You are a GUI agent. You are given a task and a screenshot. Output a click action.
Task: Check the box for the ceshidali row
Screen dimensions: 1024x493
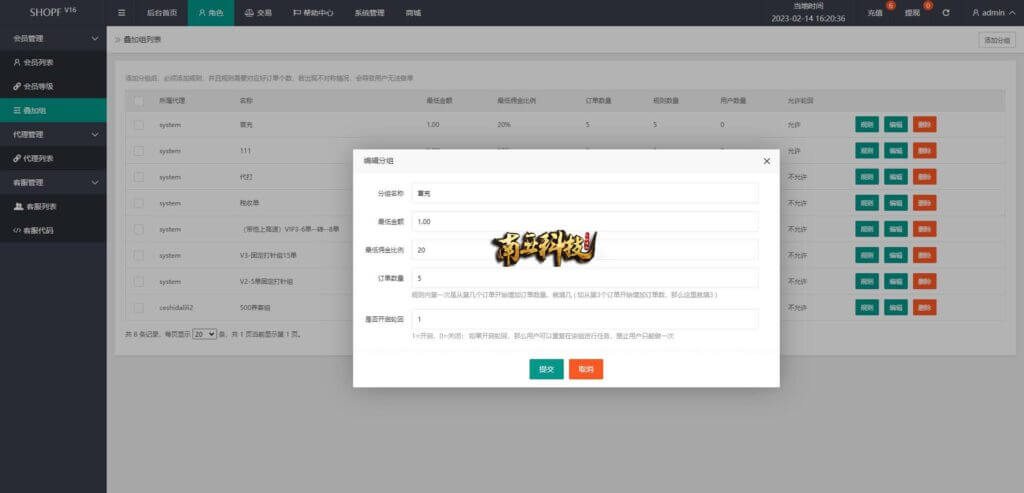click(138, 308)
